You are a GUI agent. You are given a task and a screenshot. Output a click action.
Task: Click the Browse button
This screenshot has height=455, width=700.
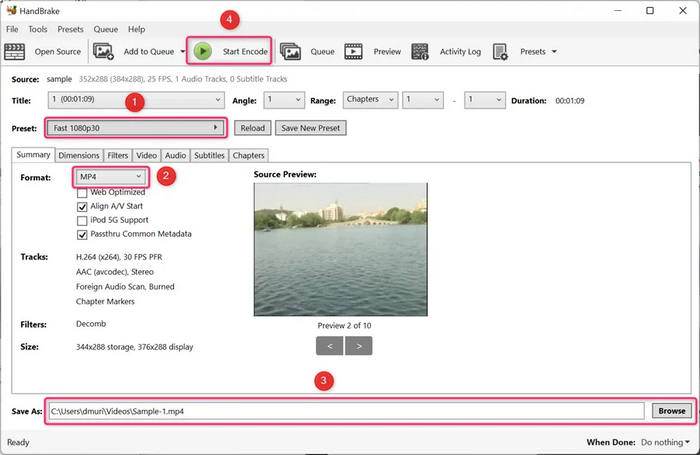[x=672, y=411]
